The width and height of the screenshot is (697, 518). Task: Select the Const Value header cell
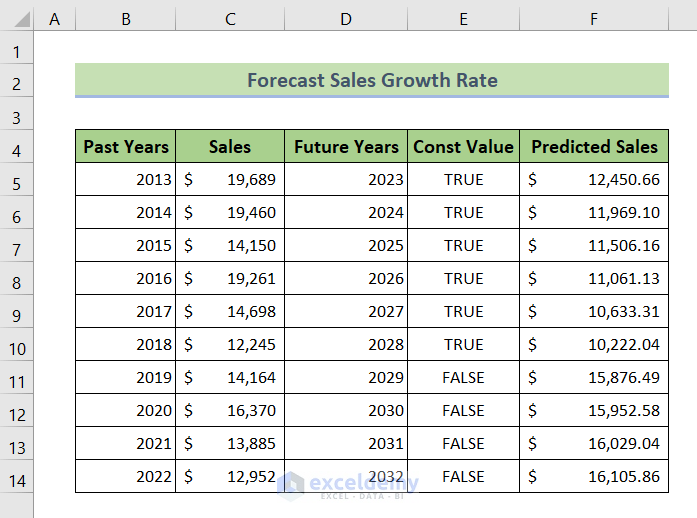click(463, 147)
